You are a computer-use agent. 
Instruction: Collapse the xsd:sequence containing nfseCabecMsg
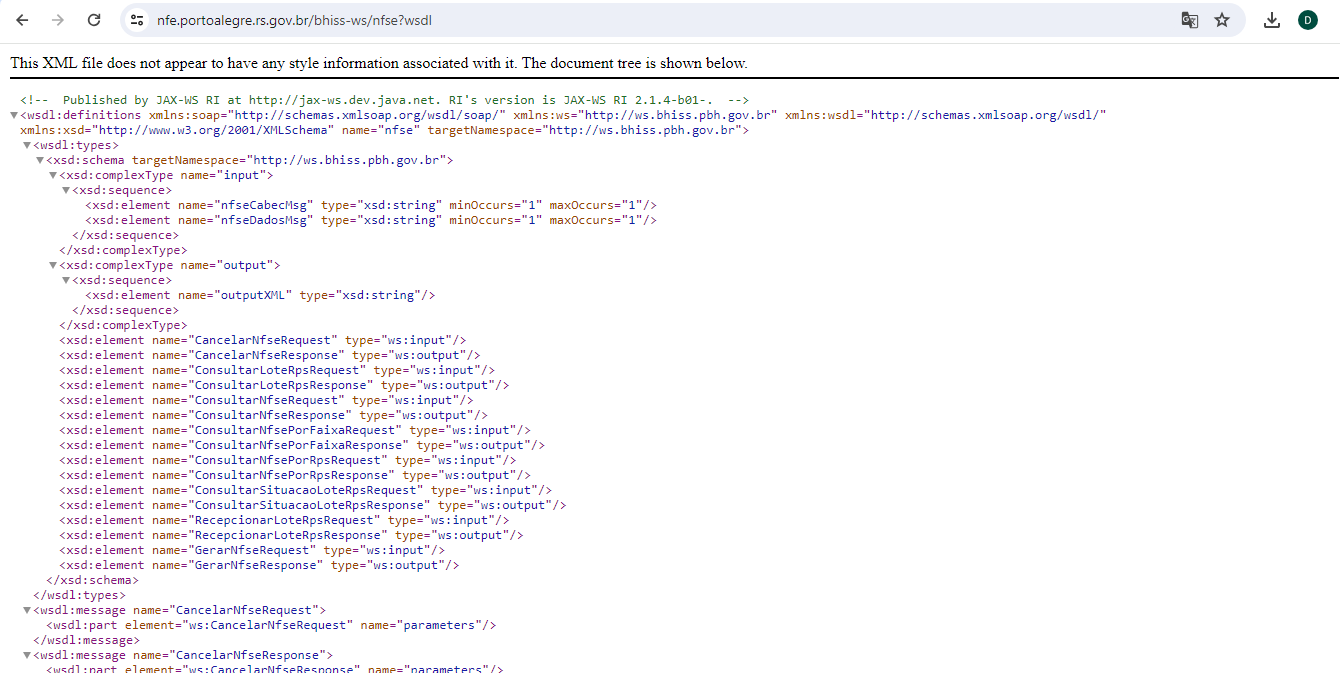tap(66, 190)
